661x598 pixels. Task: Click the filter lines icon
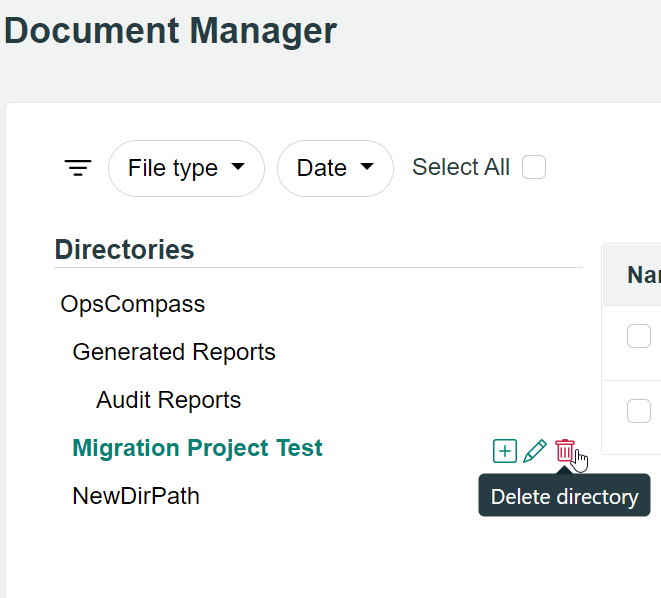(x=78, y=168)
